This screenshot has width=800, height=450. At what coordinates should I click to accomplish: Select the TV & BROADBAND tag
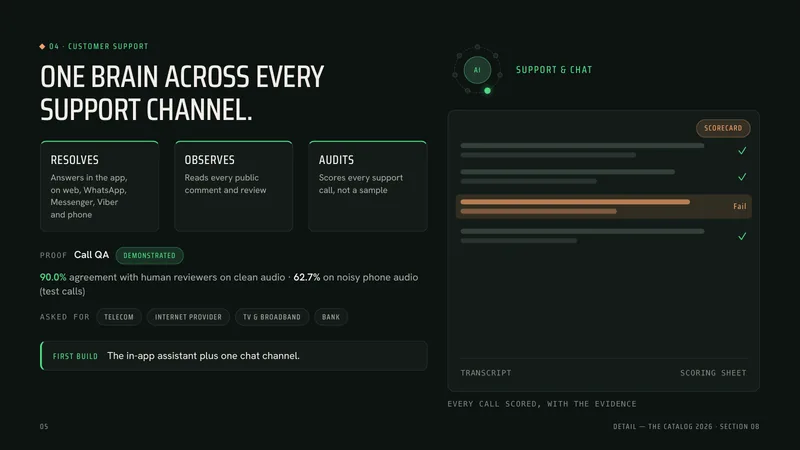click(x=272, y=317)
